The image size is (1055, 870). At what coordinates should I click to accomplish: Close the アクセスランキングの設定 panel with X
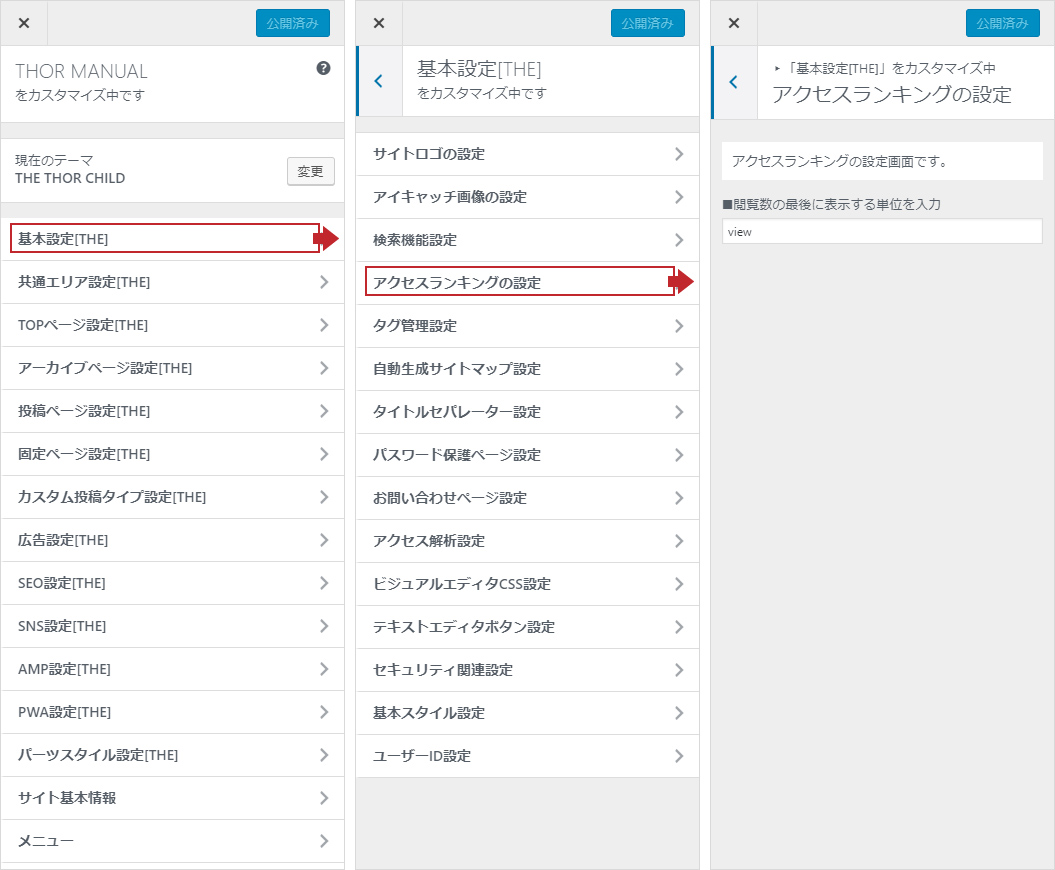tap(734, 23)
